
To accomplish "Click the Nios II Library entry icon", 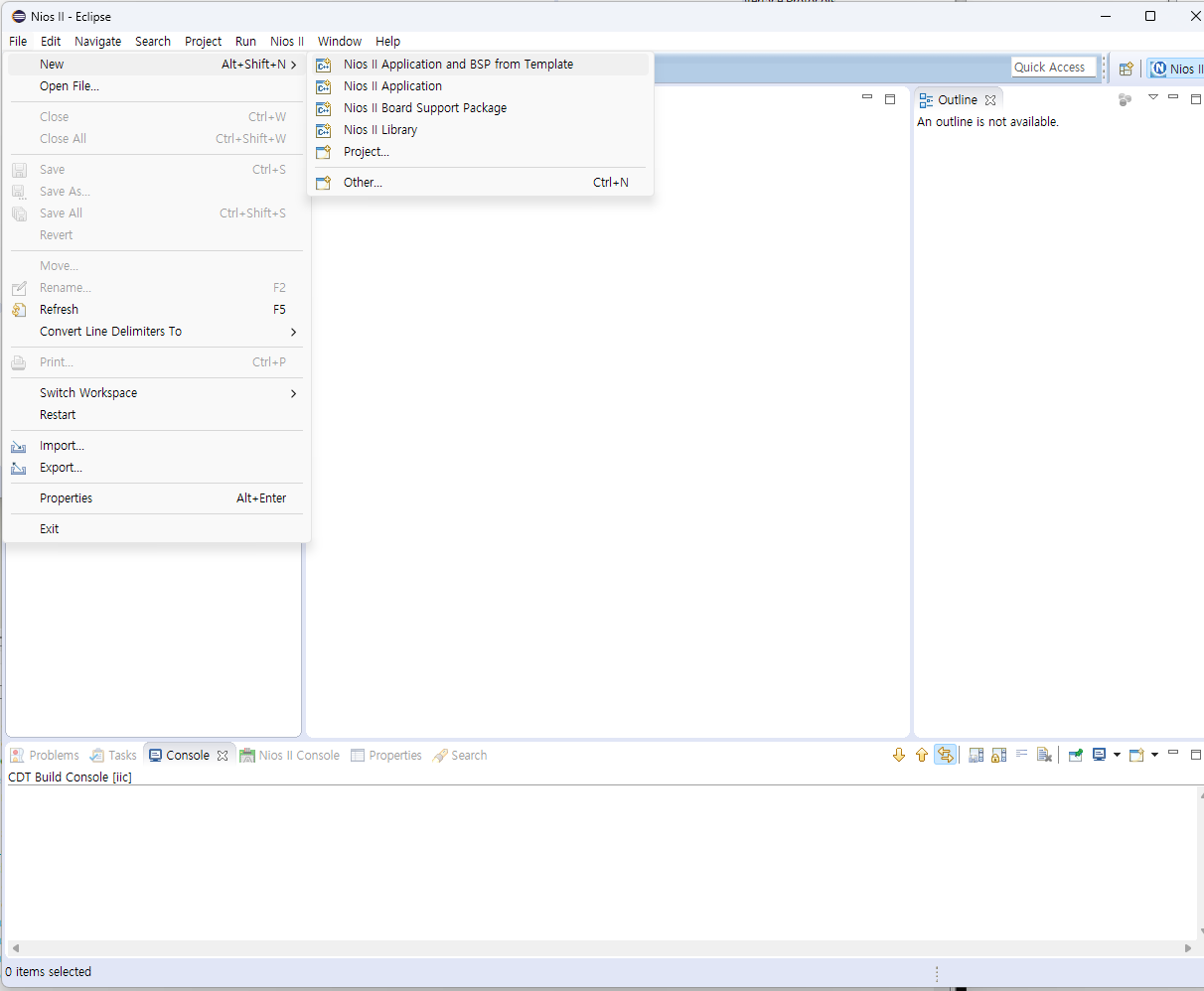I will [324, 130].
